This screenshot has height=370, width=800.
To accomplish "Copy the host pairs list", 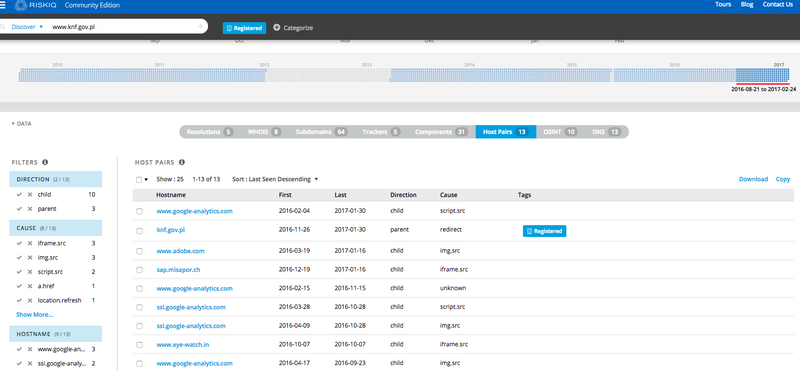I will click(783, 179).
